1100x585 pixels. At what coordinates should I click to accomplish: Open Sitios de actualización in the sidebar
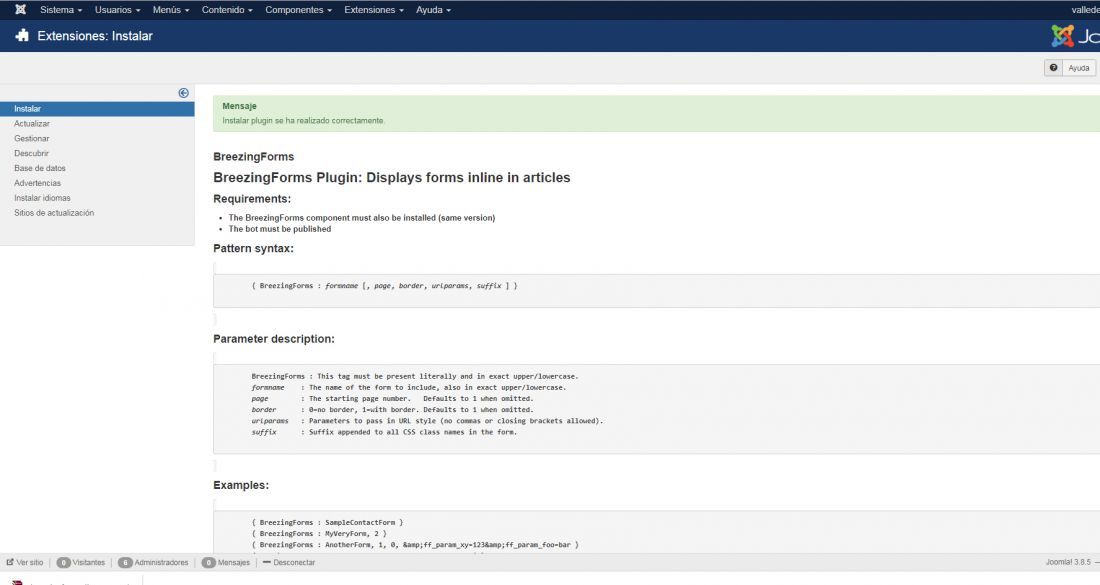pyautogui.click(x=54, y=213)
